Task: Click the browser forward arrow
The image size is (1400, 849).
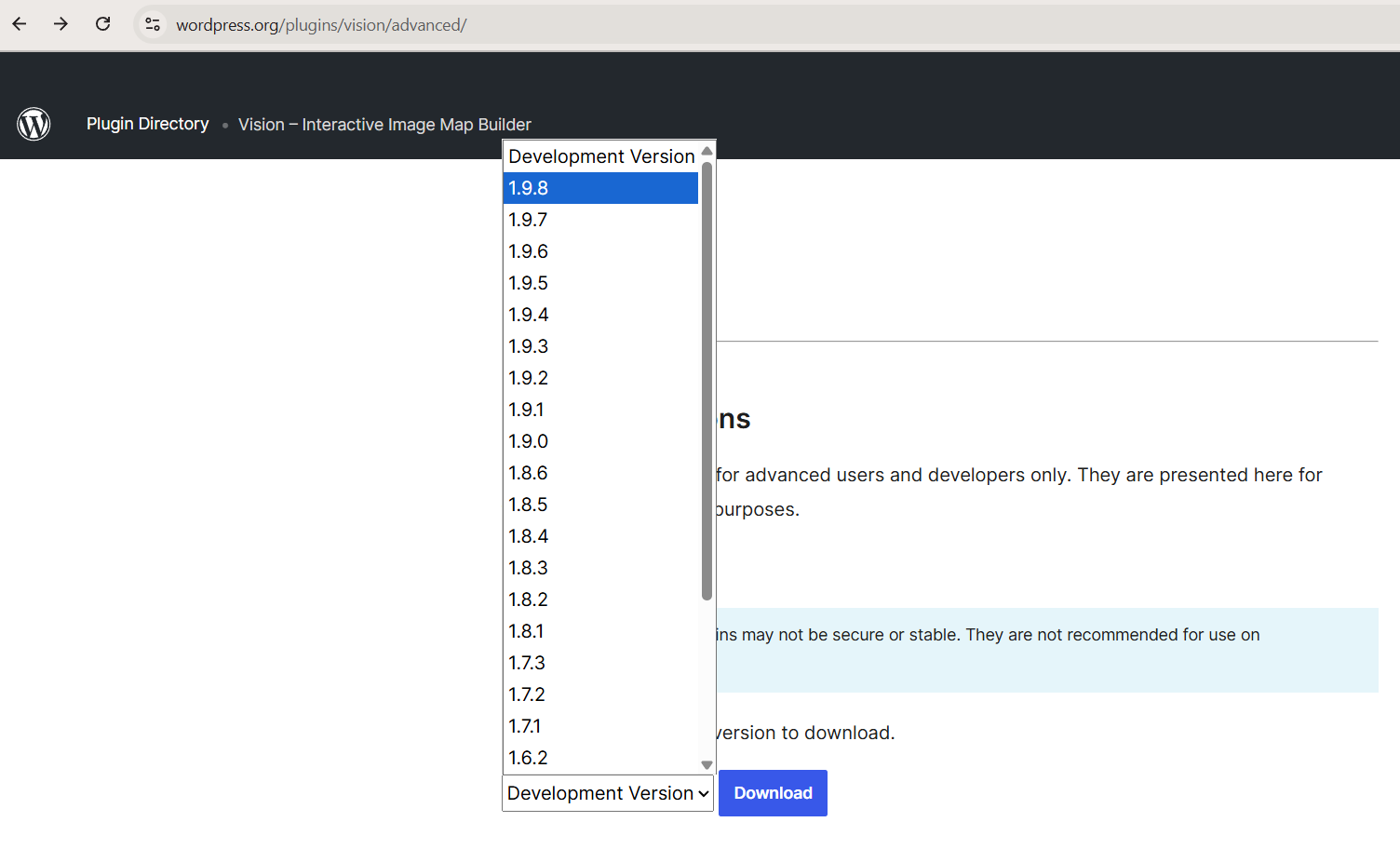Action: (61, 24)
